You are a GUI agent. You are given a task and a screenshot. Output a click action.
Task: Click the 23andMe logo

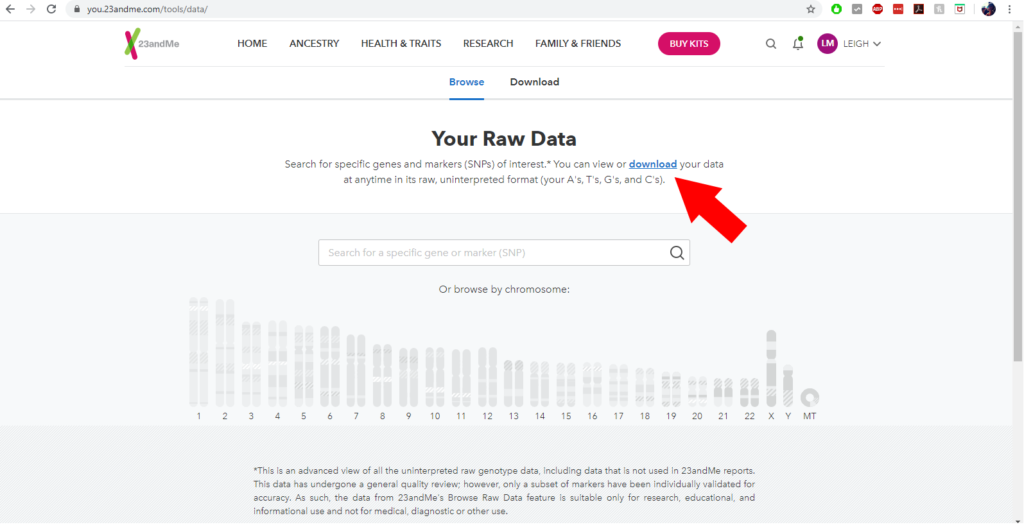coord(152,44)
